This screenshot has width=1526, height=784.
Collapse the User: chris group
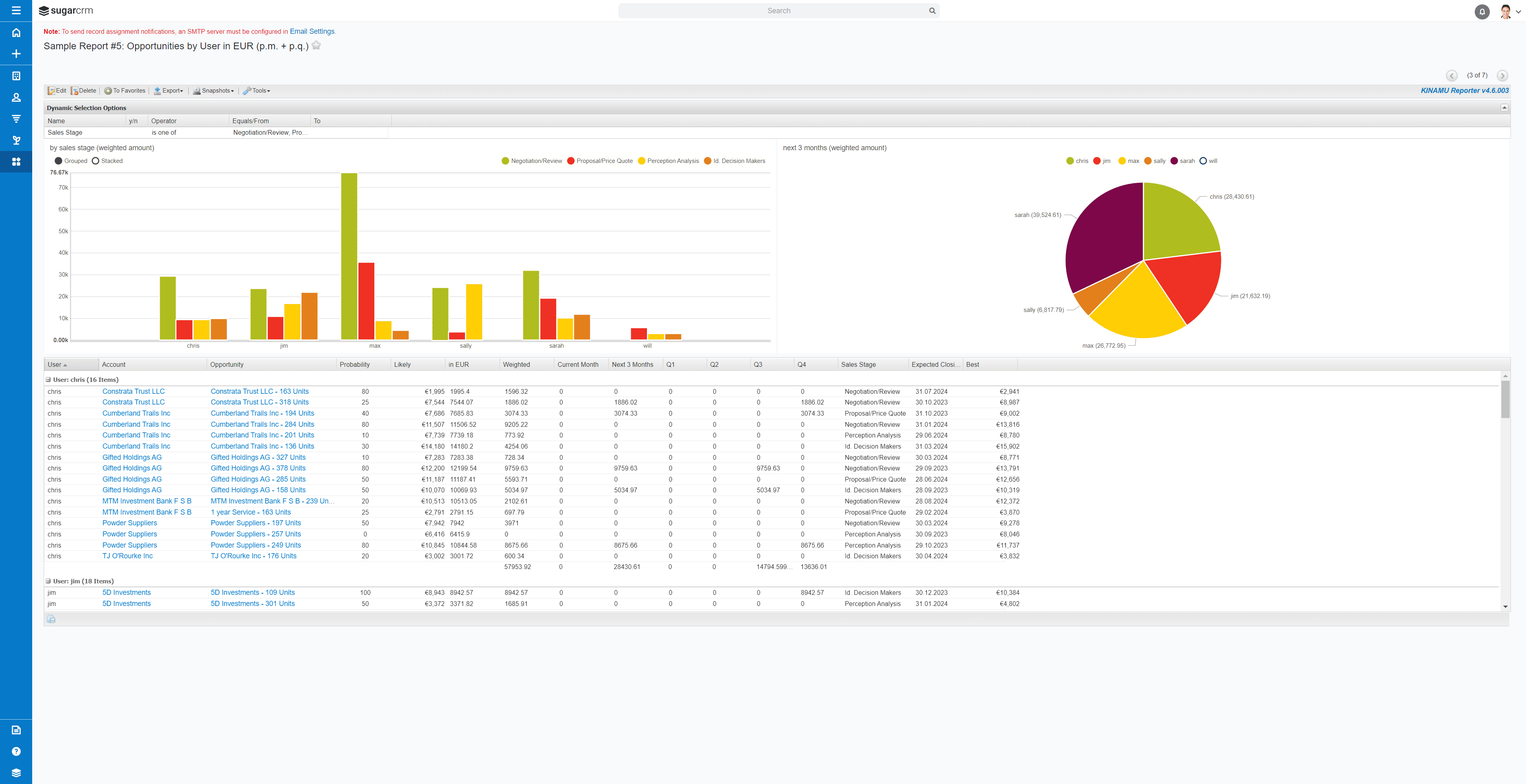[x=48, y=379]
